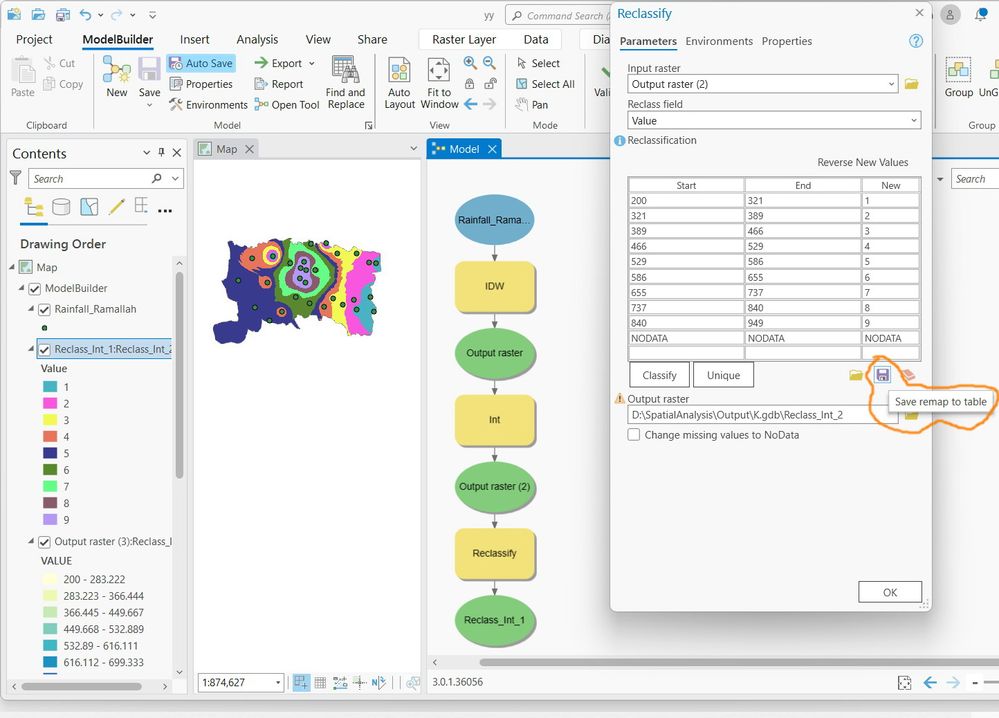Click the zoom in magnifier

click(470, 62)
